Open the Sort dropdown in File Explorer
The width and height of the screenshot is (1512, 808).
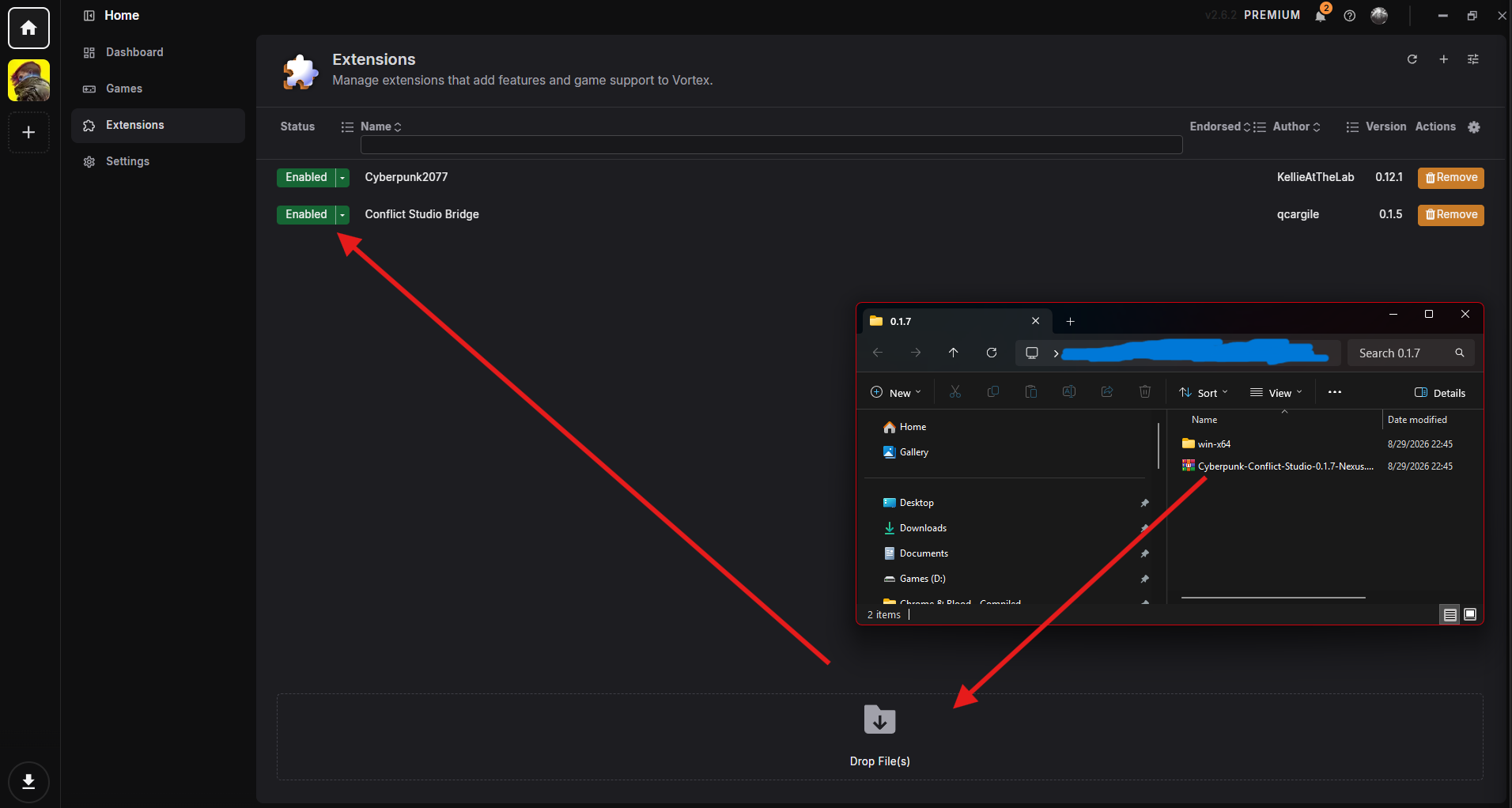1204,393
